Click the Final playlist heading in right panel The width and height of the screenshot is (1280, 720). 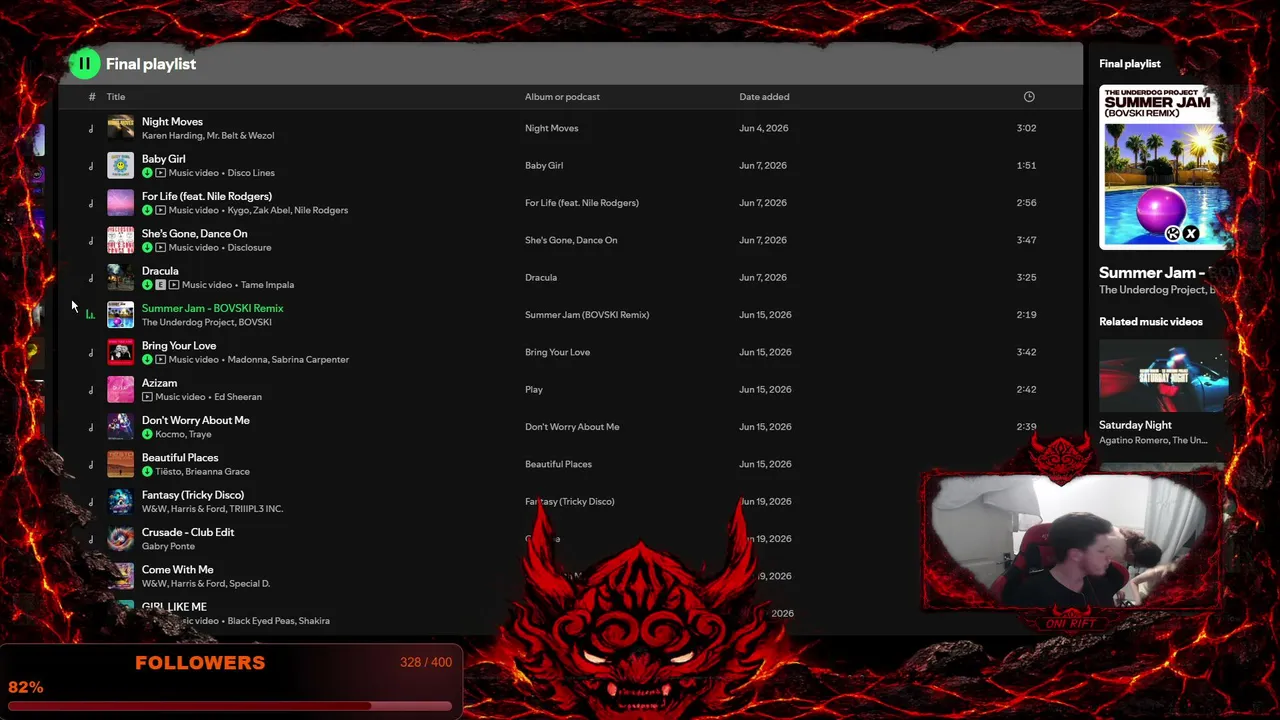[1130, 64]
